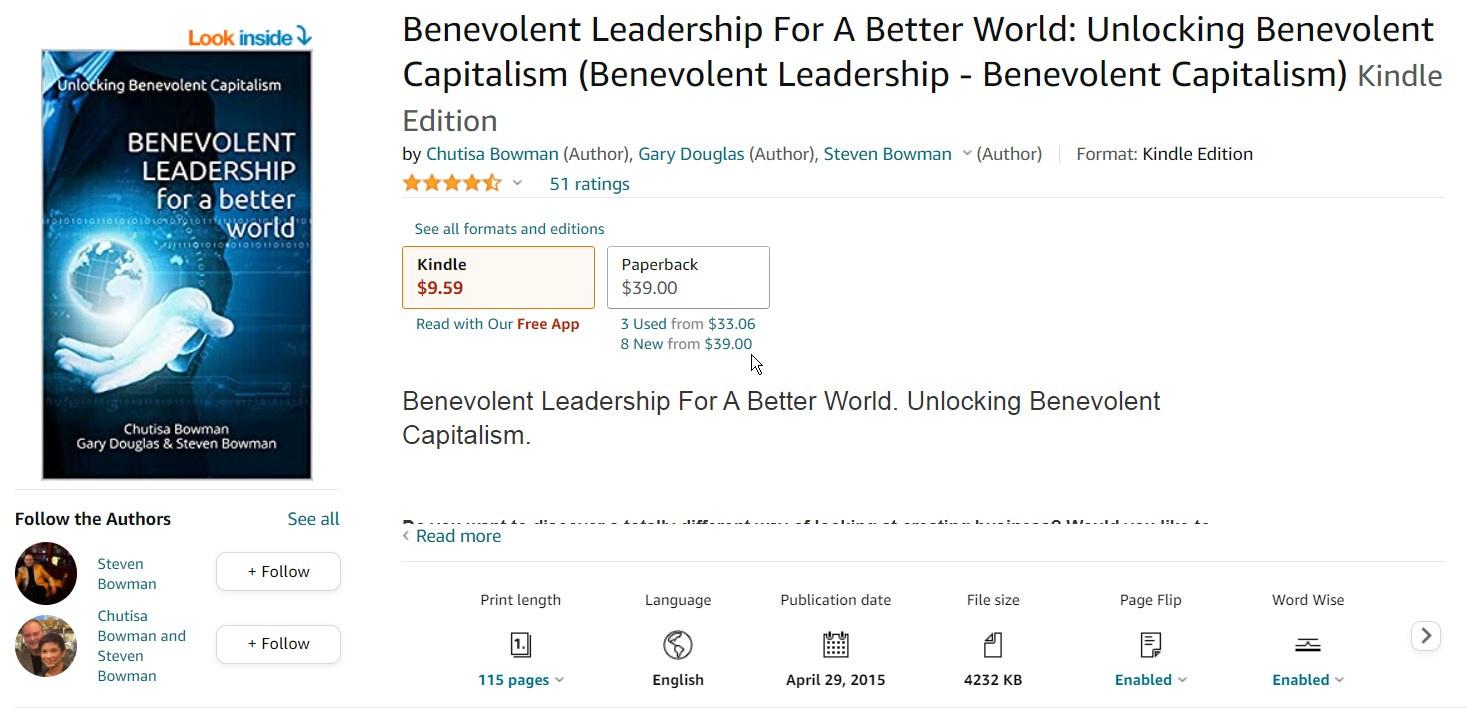Click the Read more description link
Screen dimensions: 1467x726
coord(458,536)
